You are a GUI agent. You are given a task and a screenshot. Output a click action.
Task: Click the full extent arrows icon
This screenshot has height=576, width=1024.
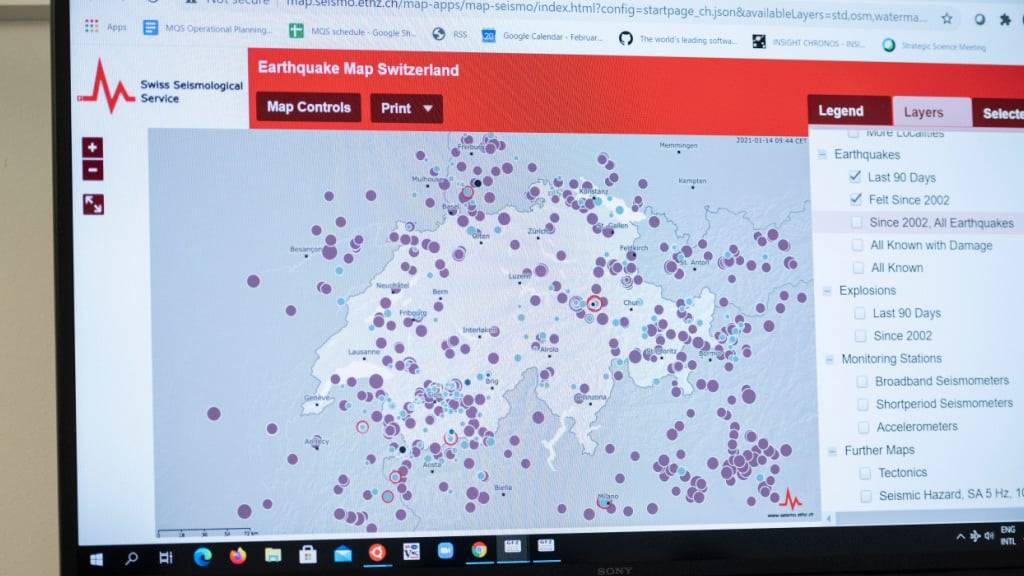point(93,204)
